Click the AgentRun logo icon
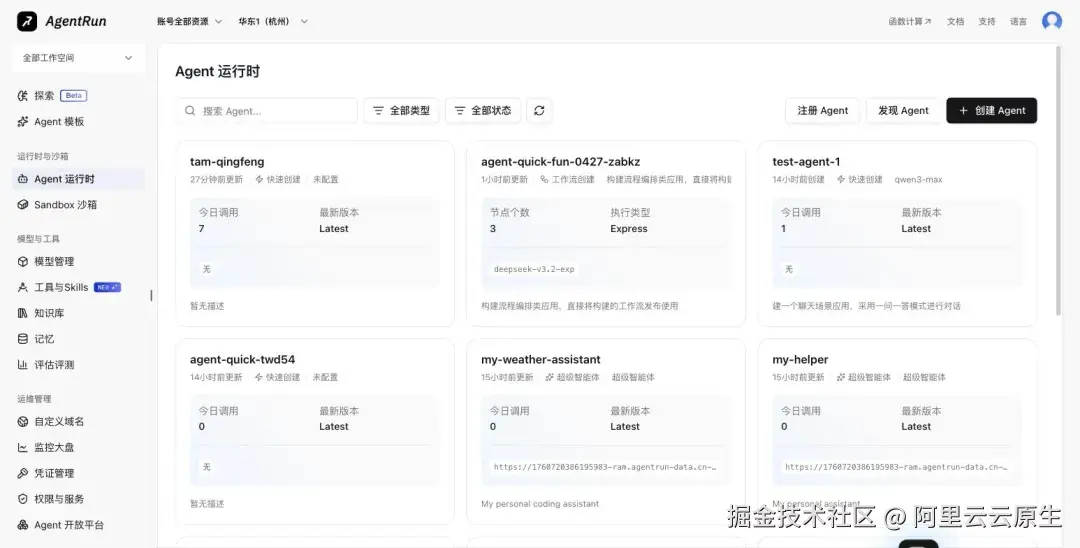 point(27,21)
